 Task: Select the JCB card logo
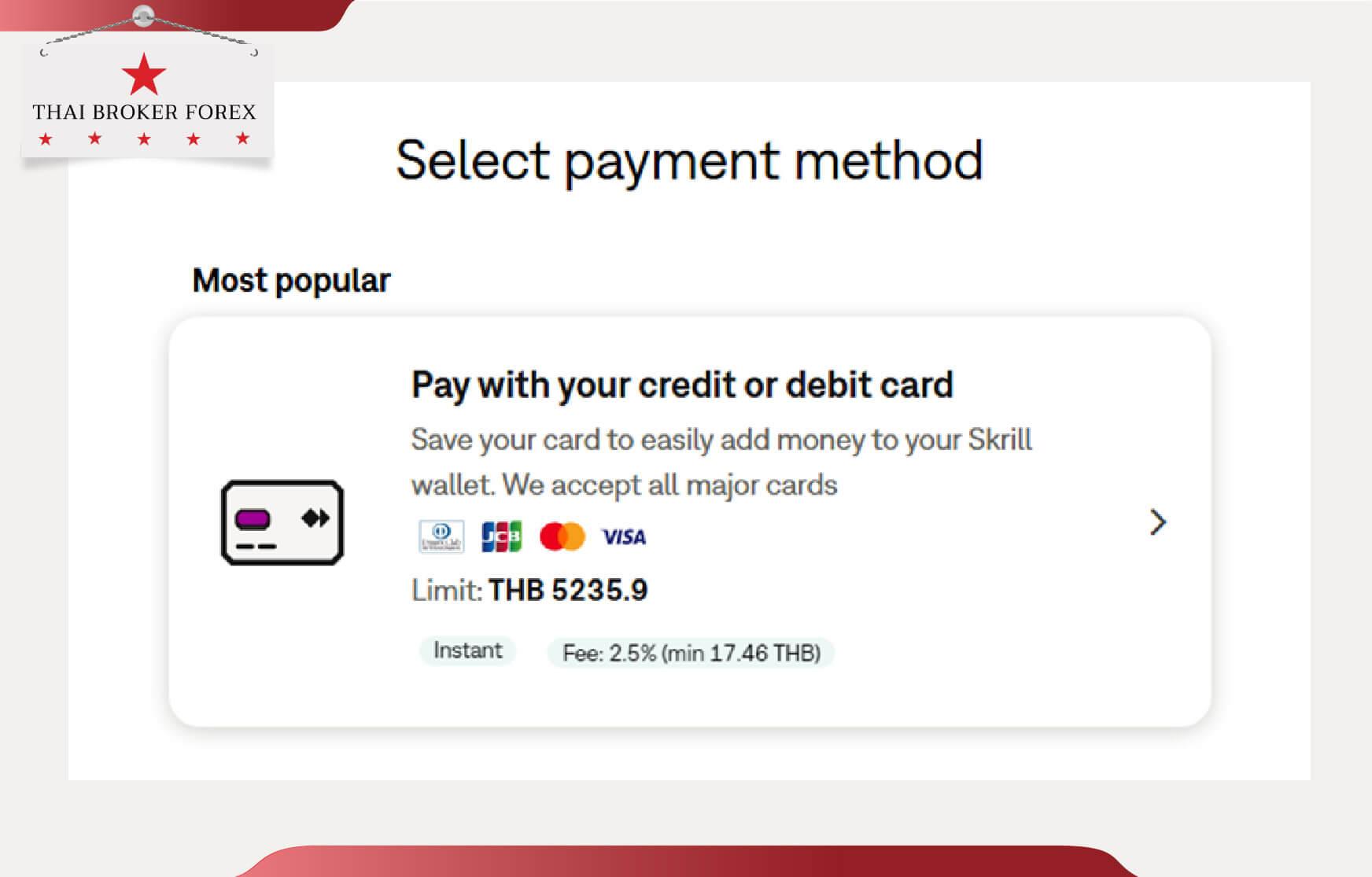coord(501,536)
